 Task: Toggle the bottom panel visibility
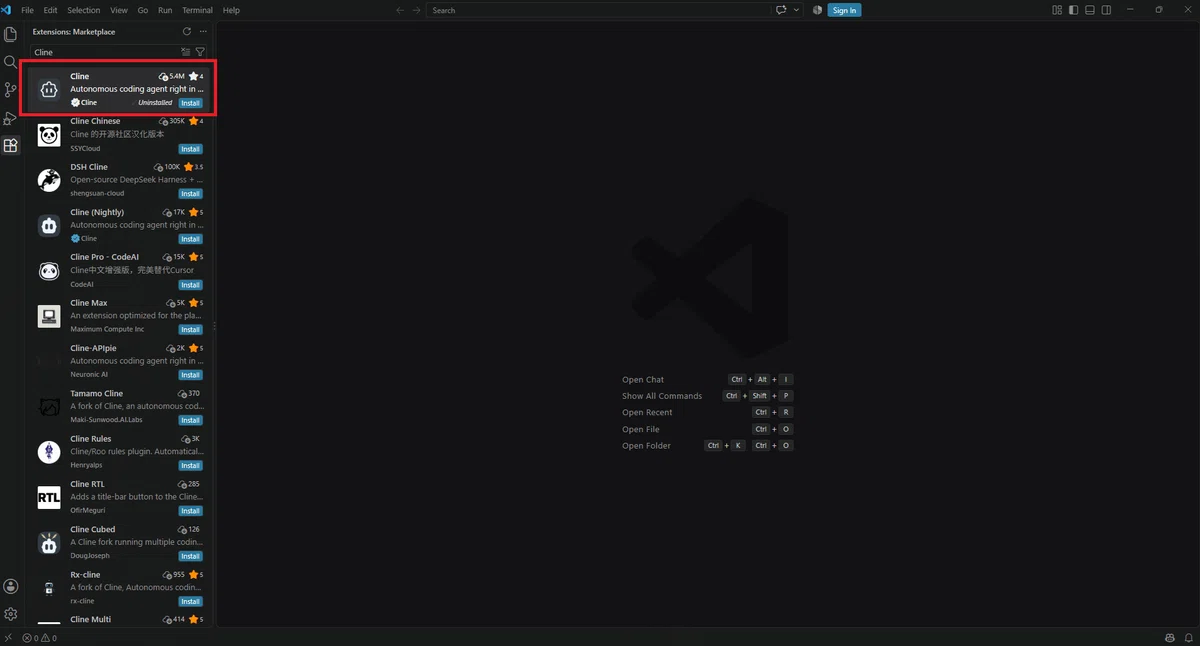(x=1090, y=10)
